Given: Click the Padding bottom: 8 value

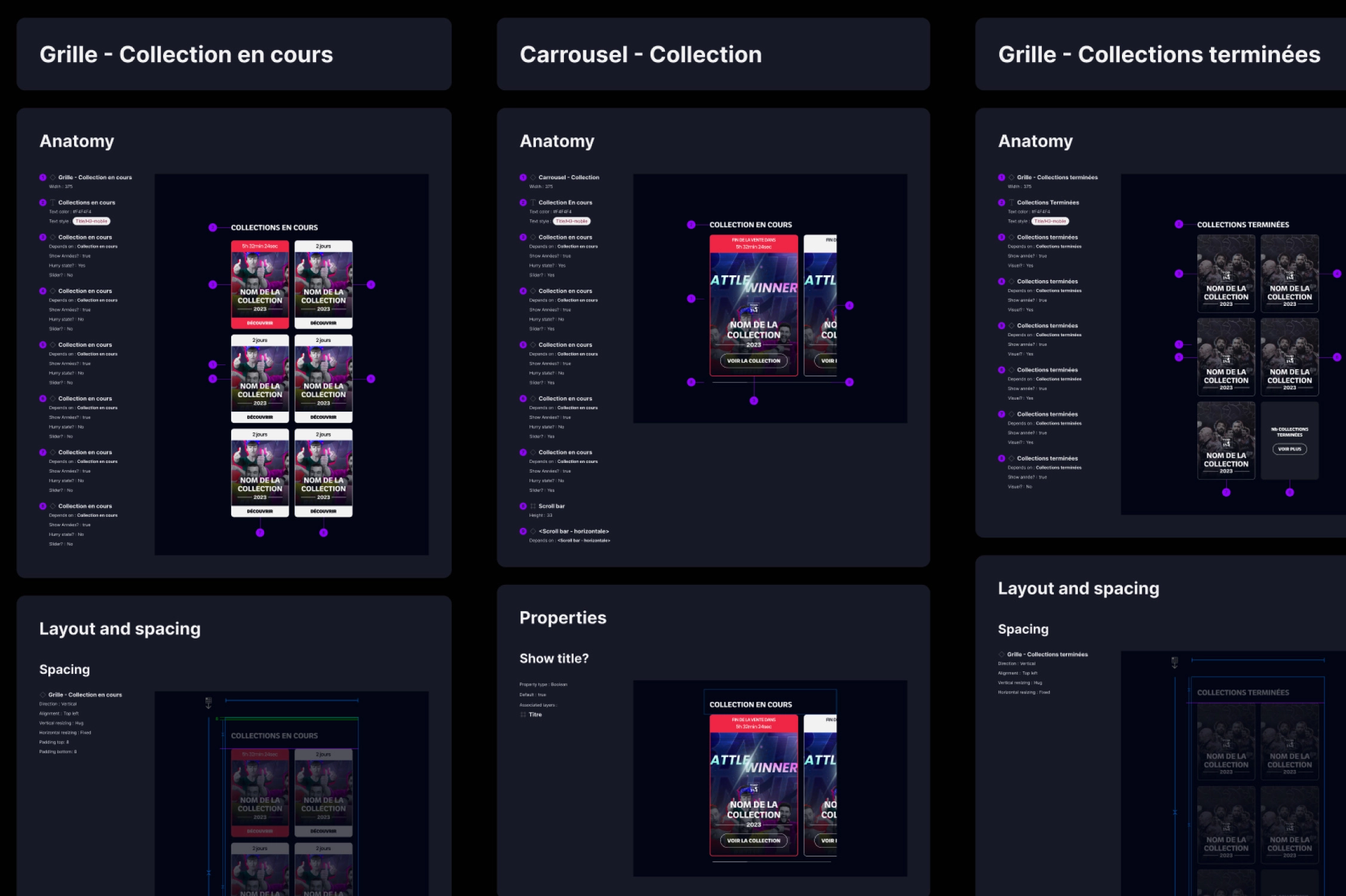Looking at the screenshot, I should [58, 752].
